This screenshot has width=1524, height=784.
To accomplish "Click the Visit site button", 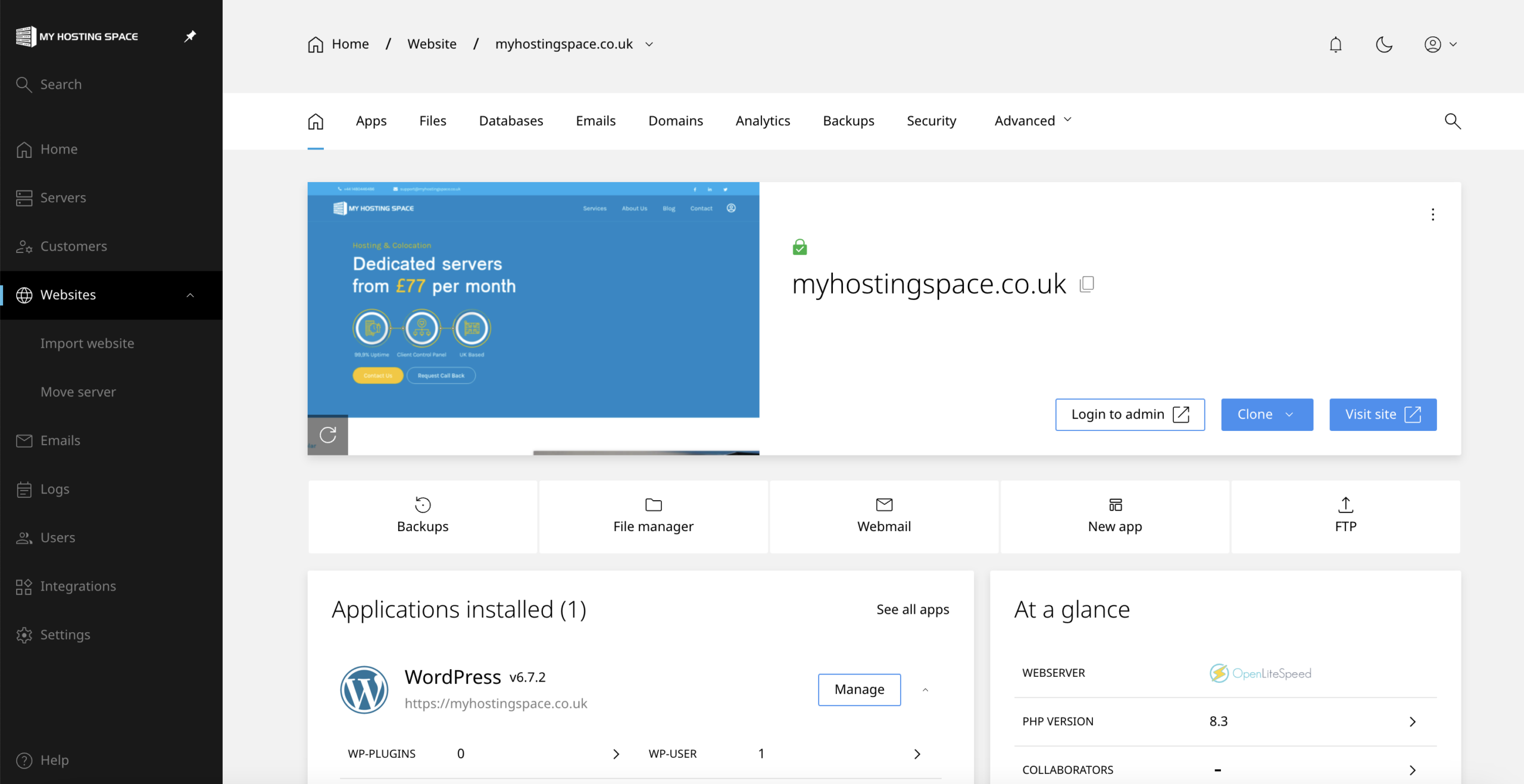I will [1383, 414].
